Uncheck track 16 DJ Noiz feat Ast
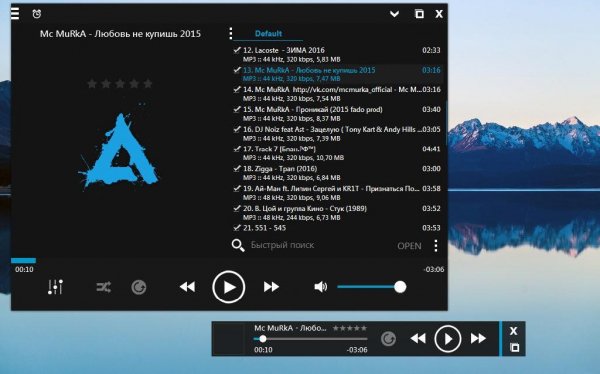600x374 pixels. pos(237,129)
